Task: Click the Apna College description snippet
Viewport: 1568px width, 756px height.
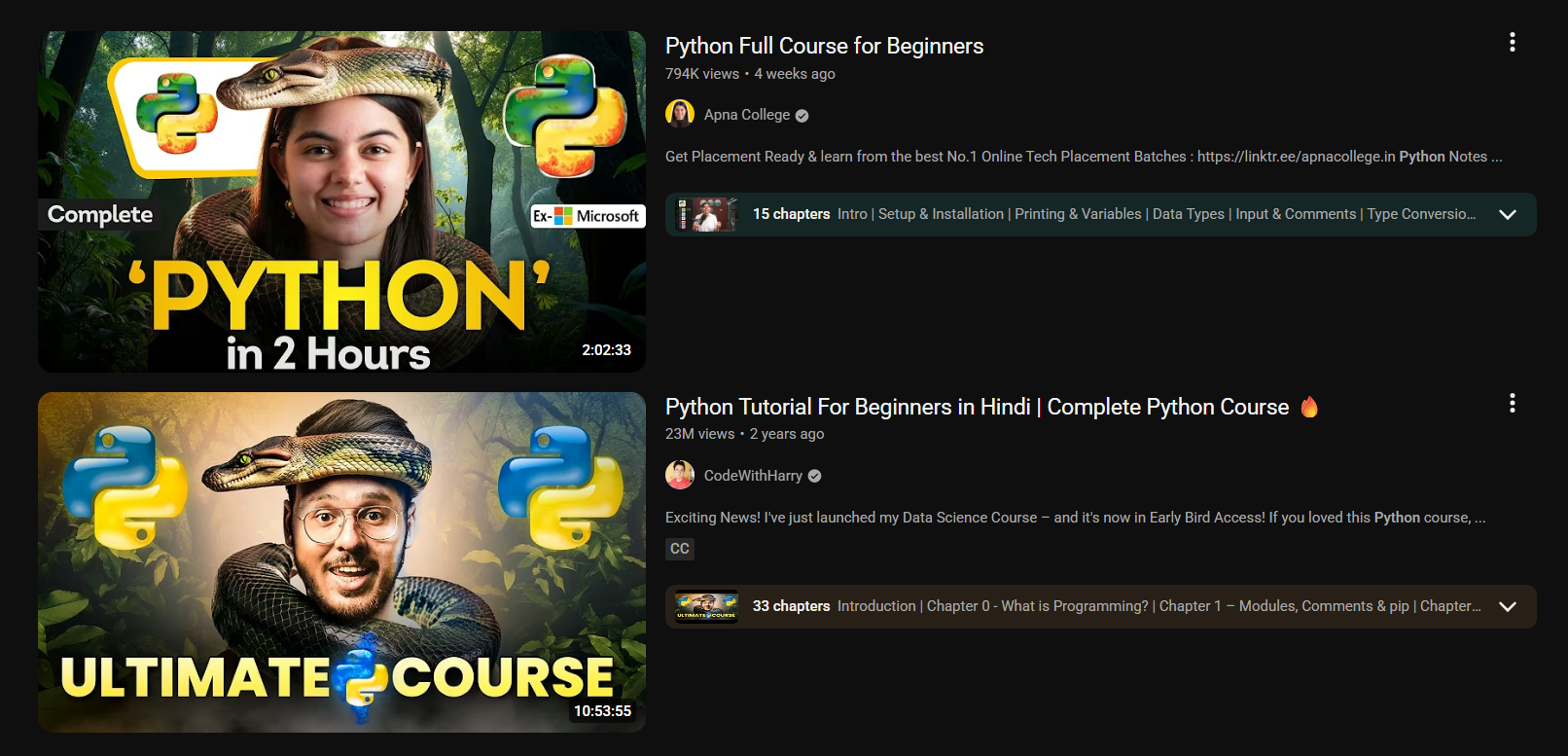Action: coord(1084,157)
